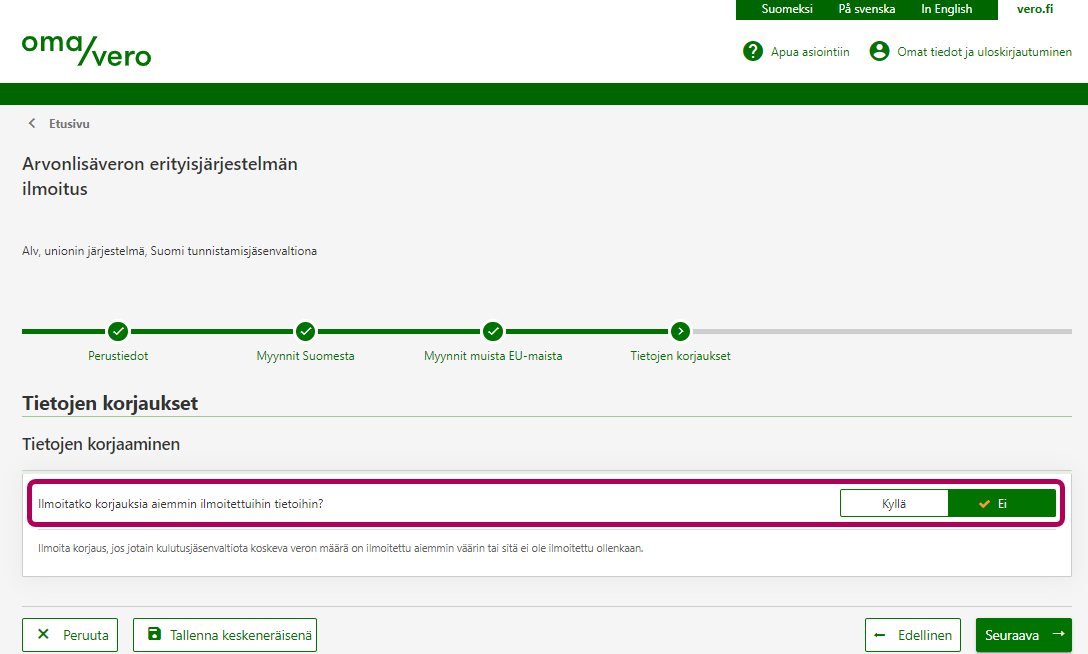Switch language to På svenska
The image size is (1088, 654).
tap(866, 9)
